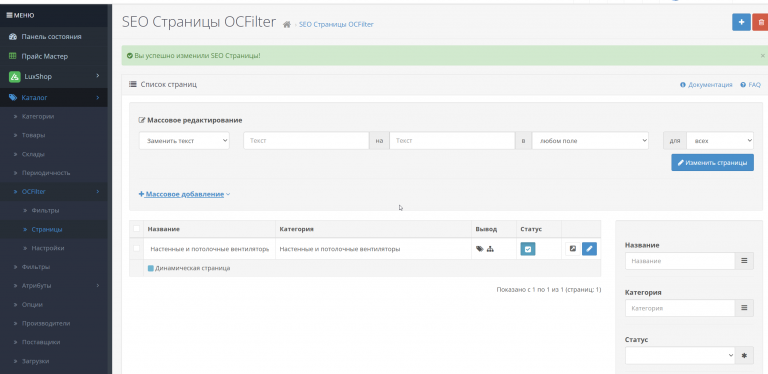Open the любом поле dropdown
The width and height of the screenshot is (768, 374).
pyautogui.click(x=590, y=140)
